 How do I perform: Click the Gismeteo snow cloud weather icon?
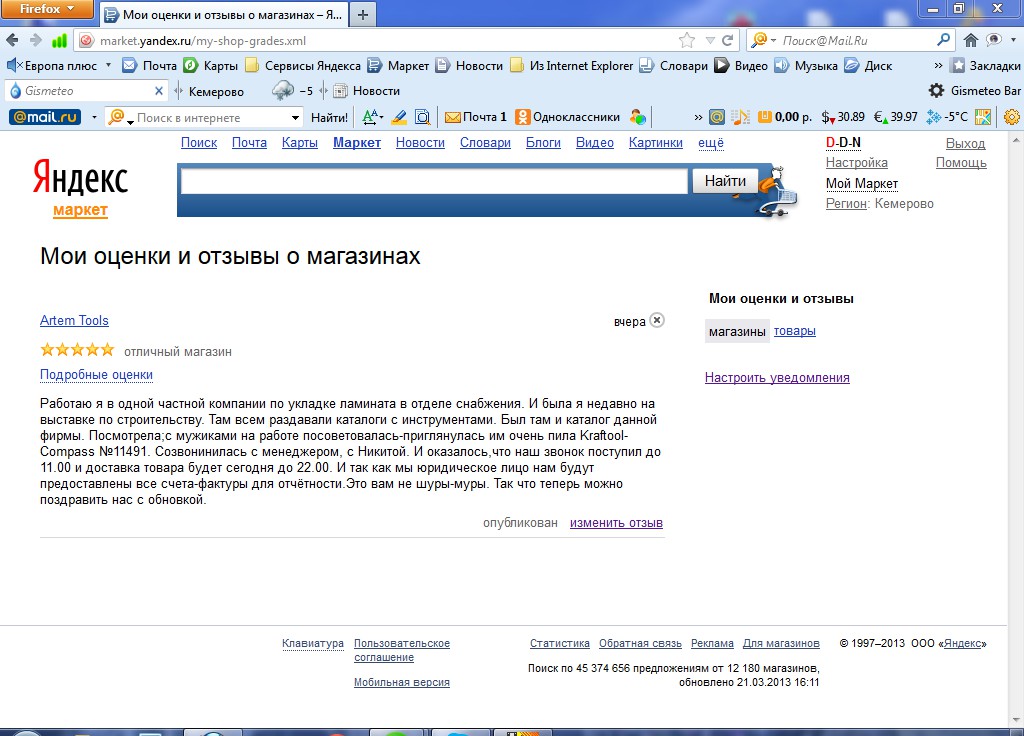coord(283,91)
